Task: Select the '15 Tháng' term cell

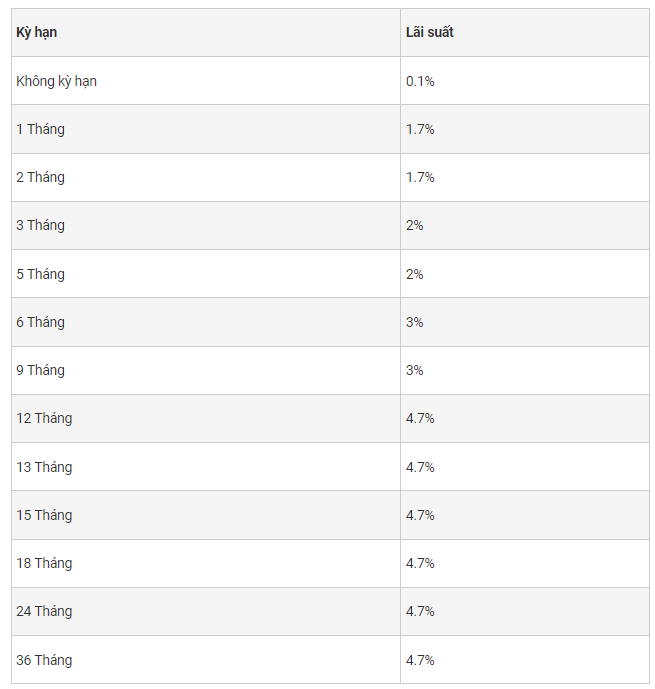Action: tap(206, 515)
